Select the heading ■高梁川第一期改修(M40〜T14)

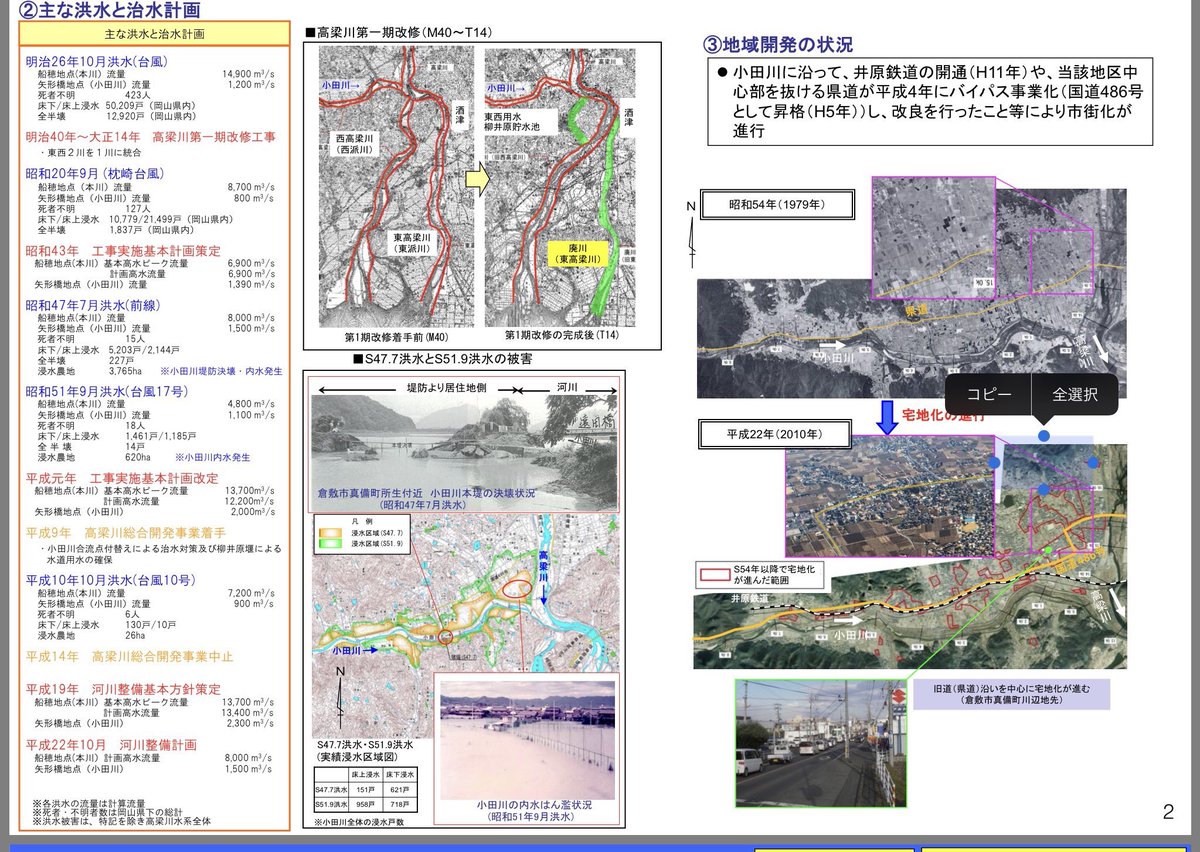pyautogui.click(x=399, y=32)
